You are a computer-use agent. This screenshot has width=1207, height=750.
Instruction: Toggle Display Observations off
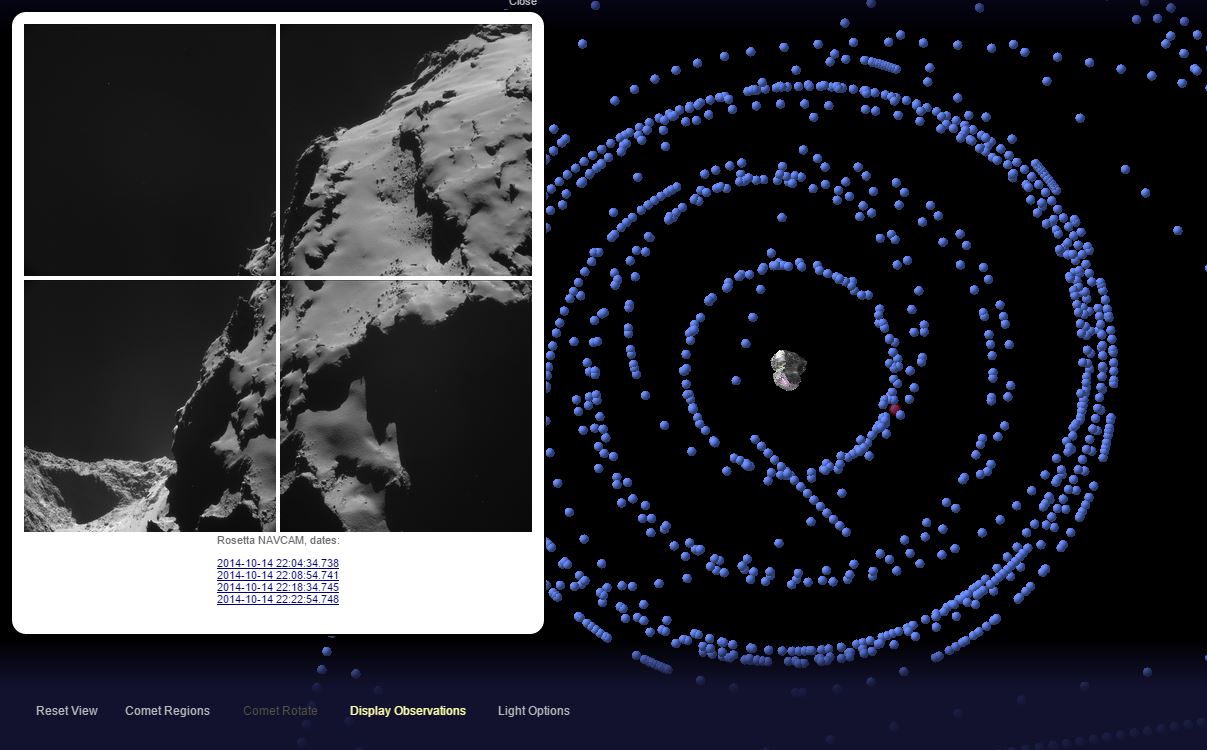407,711
